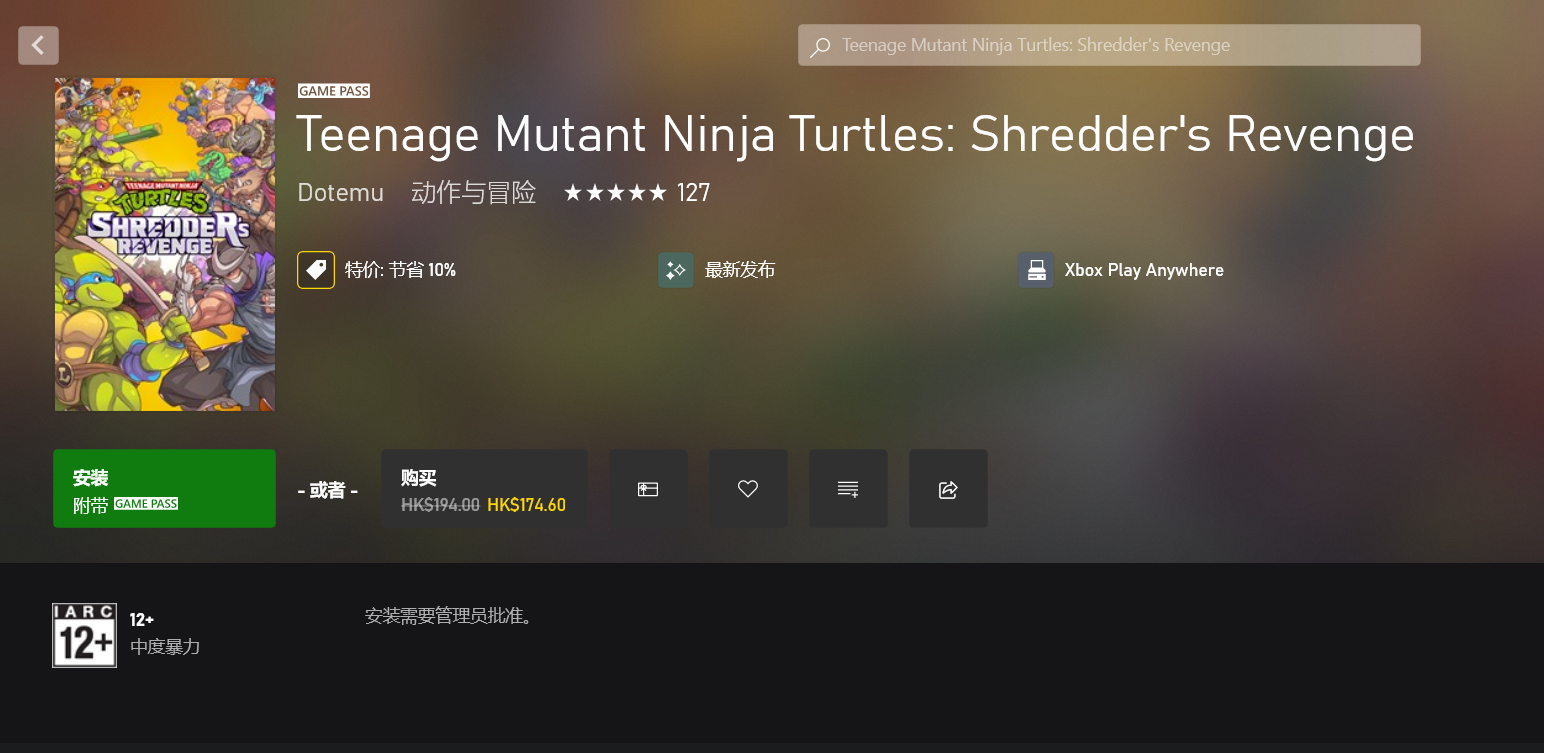This screenshot has width=1544, height=753.
Task: Click the Xbox Play Anywhere icon
Action: coord(1036,270)
